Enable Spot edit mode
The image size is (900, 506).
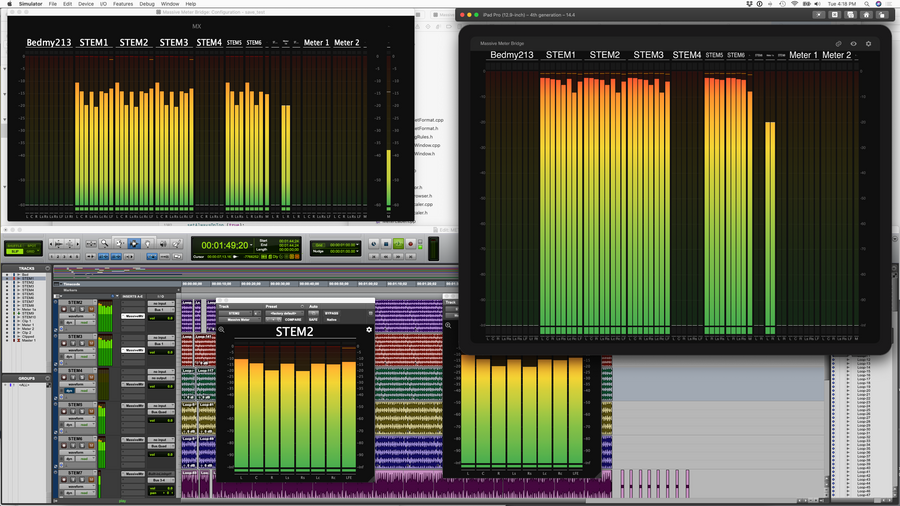(x=31, y=246)
